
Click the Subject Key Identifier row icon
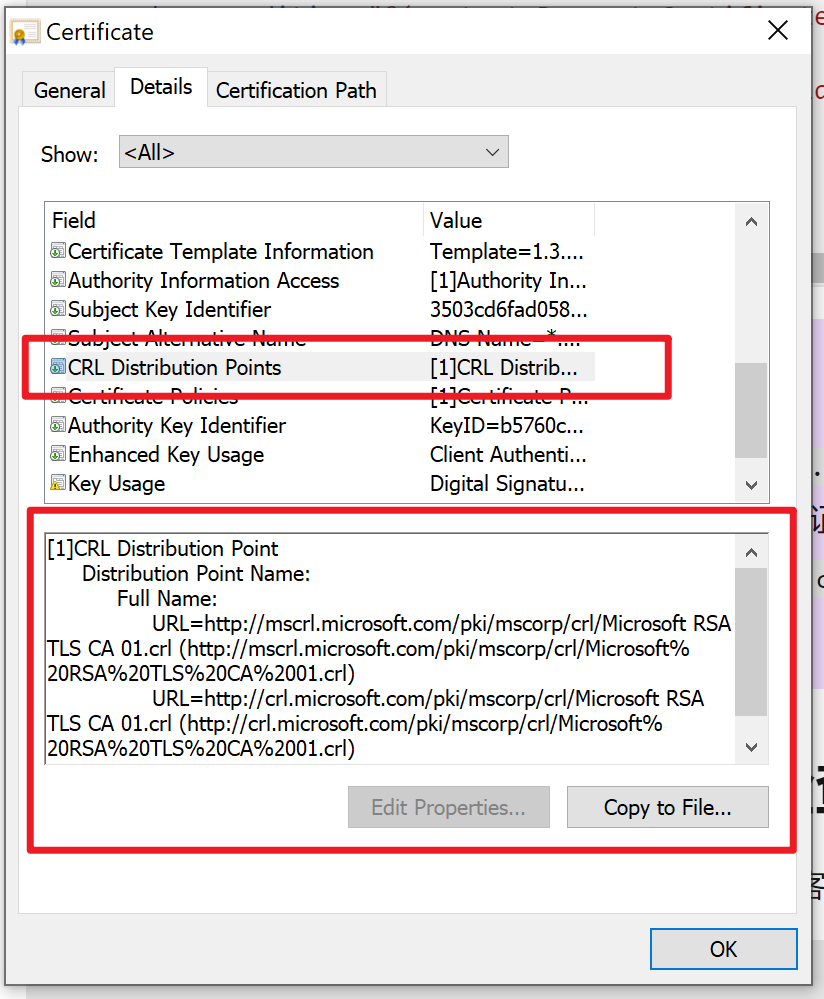point(59,310)
